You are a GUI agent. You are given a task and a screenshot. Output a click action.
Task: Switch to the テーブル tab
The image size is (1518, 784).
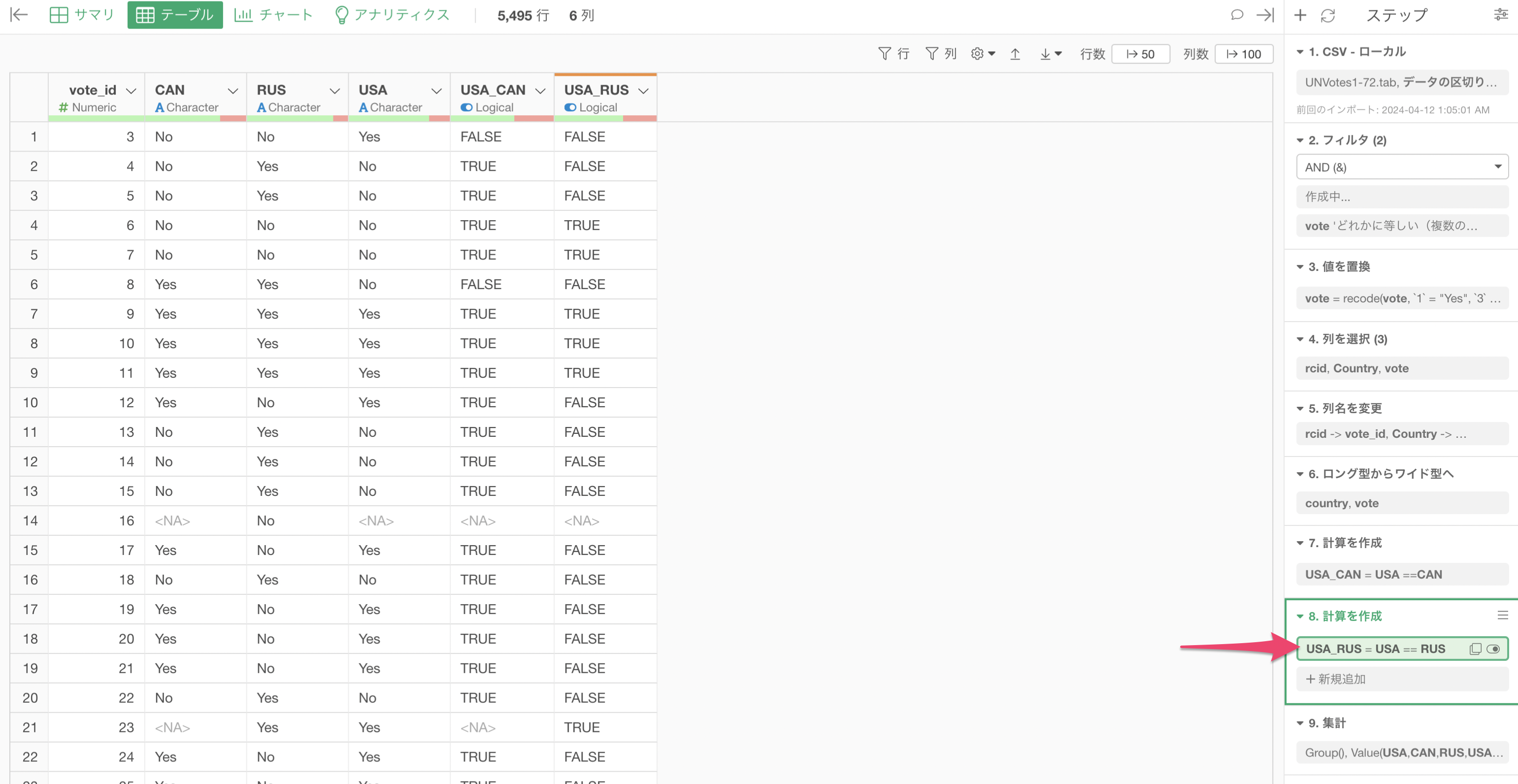point(175,15)
